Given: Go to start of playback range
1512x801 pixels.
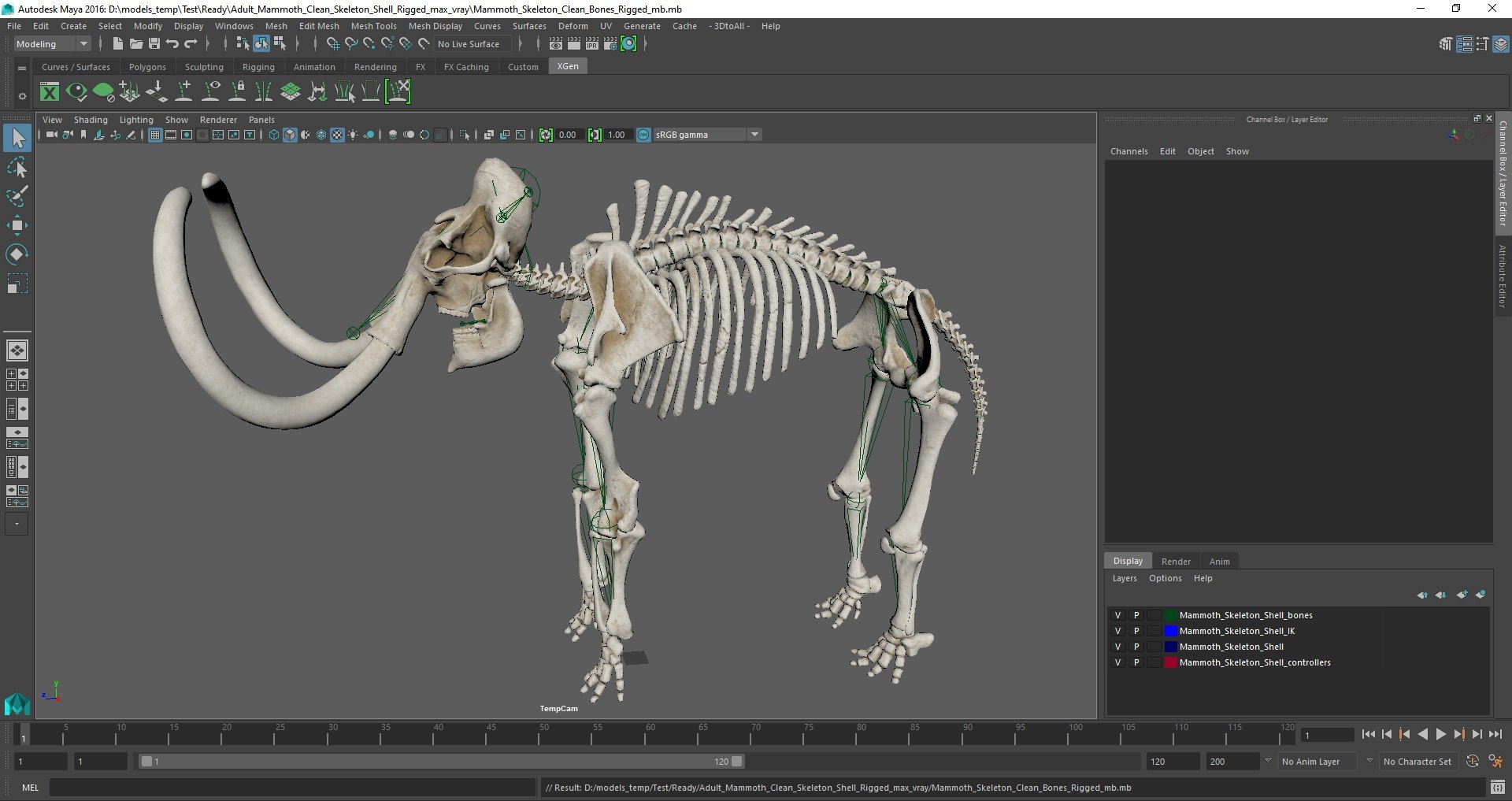Looking at the screenshot, I should [1368, 734].
